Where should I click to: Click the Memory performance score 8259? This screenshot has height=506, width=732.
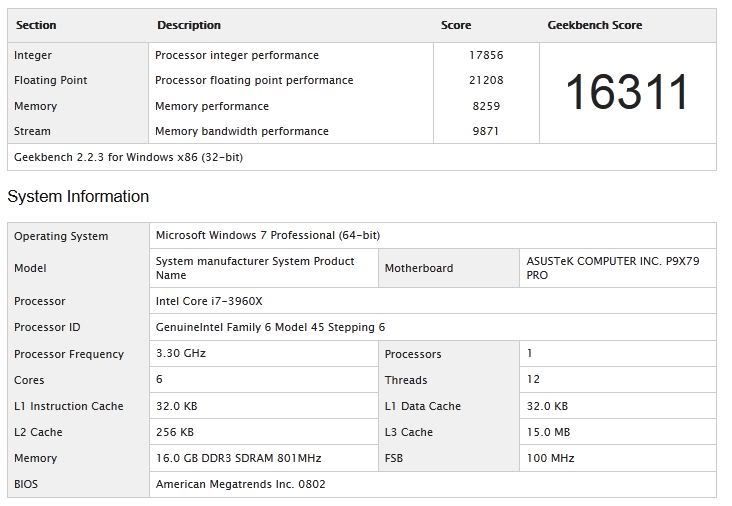tap(486, 106)
